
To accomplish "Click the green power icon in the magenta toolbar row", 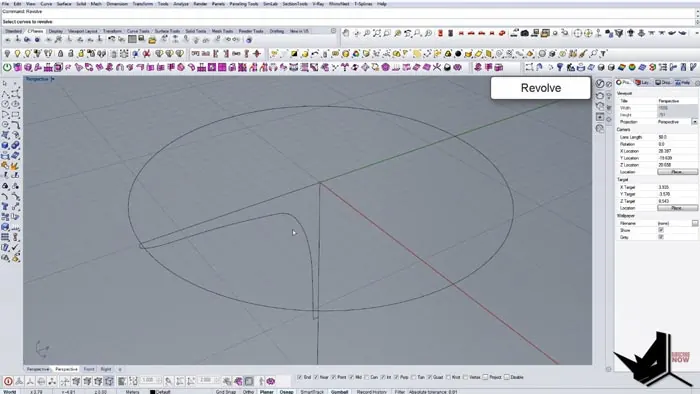I will click(x=7, y=67).
